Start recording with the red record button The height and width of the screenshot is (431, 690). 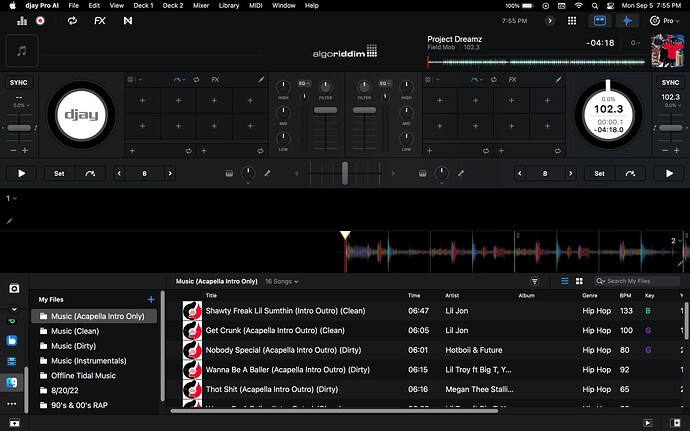[40, 21]
